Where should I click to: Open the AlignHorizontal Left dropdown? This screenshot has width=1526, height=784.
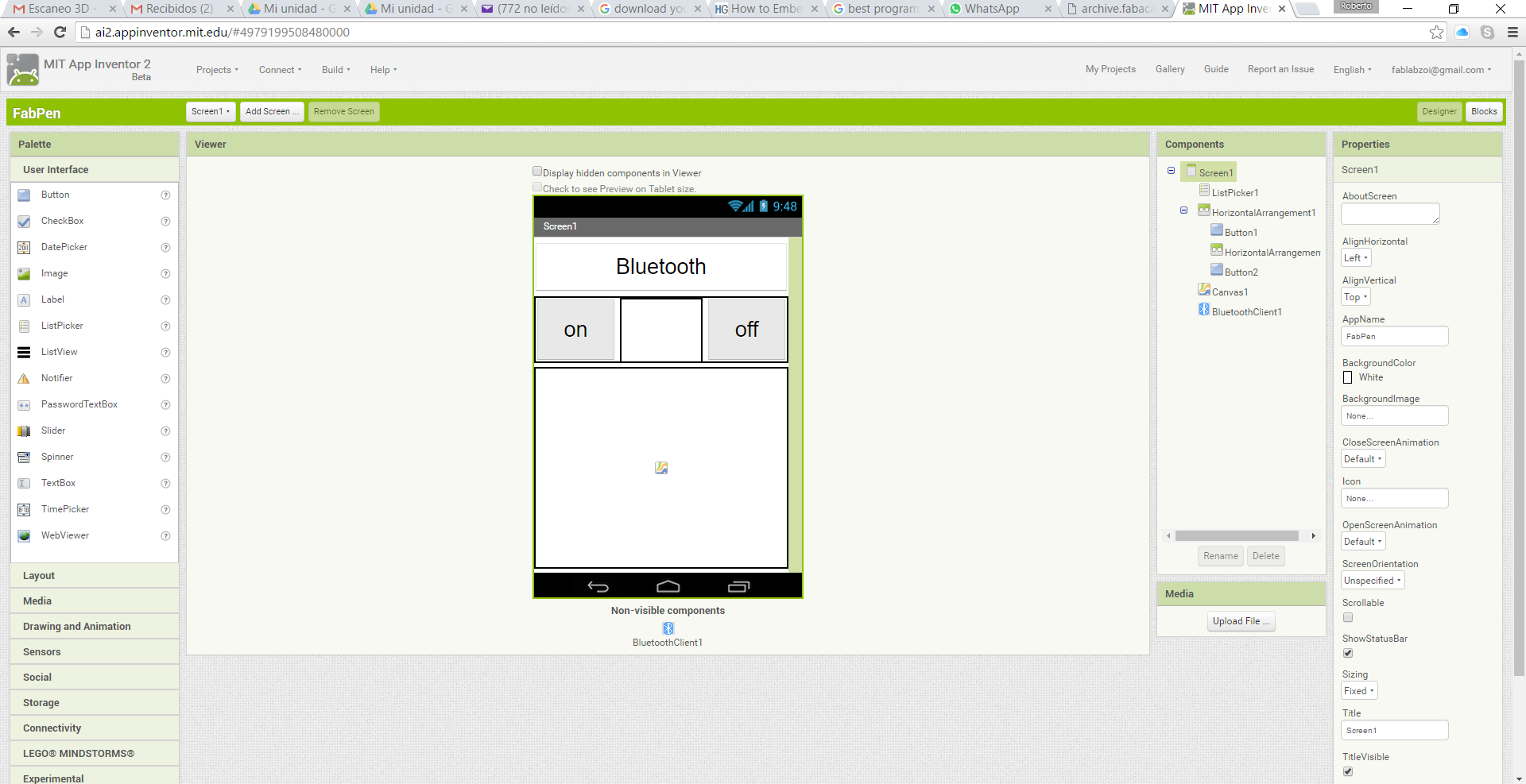(1356, 258)
